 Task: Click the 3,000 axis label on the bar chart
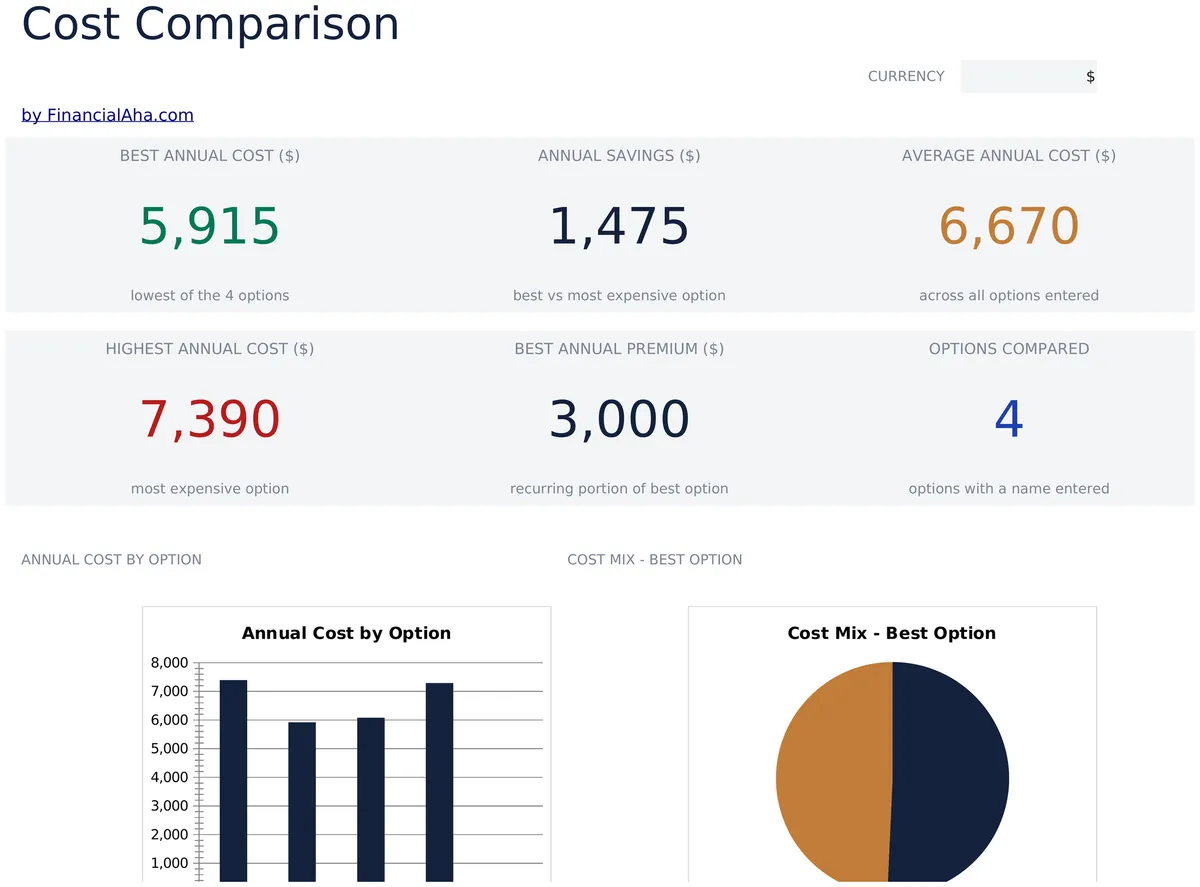click(x=169, y=806)
